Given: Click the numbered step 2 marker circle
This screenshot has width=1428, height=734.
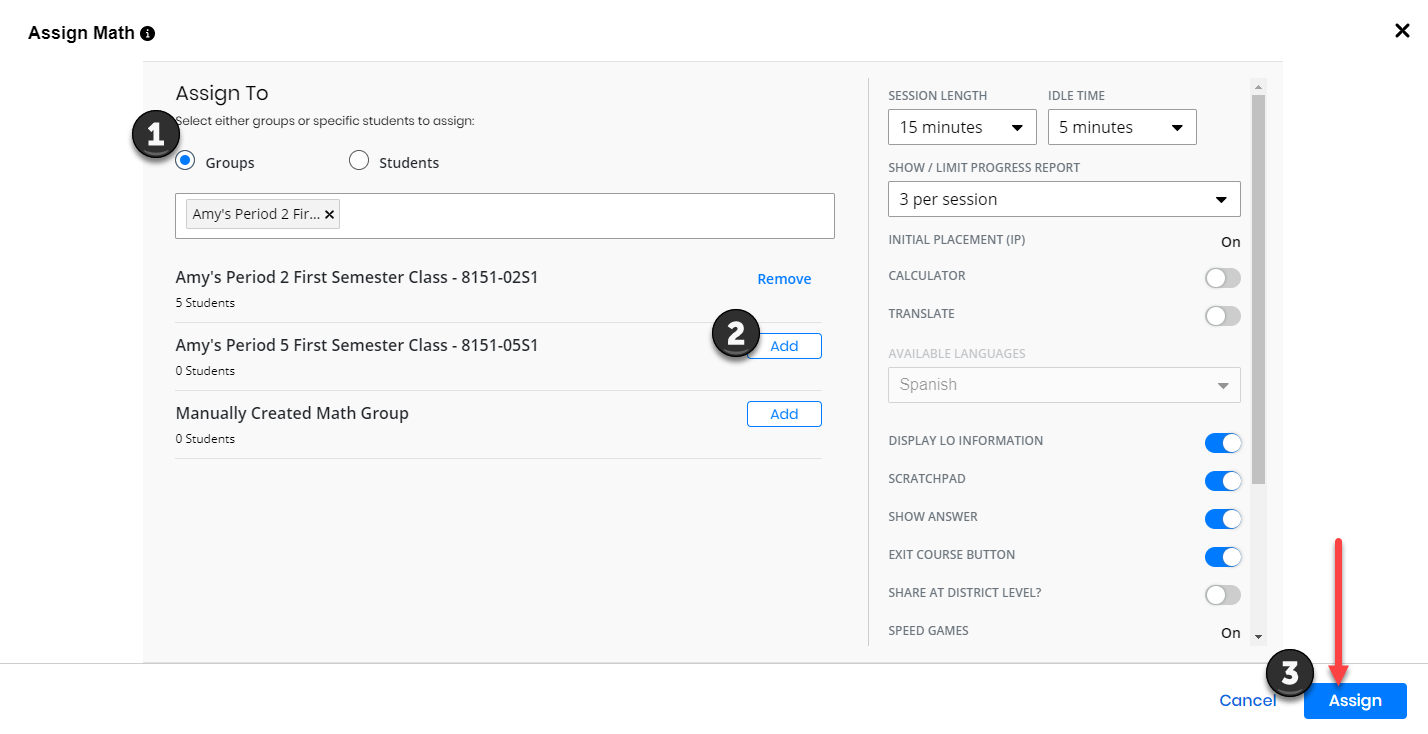Looking at the screenshot, I should (x=735, y=333).
